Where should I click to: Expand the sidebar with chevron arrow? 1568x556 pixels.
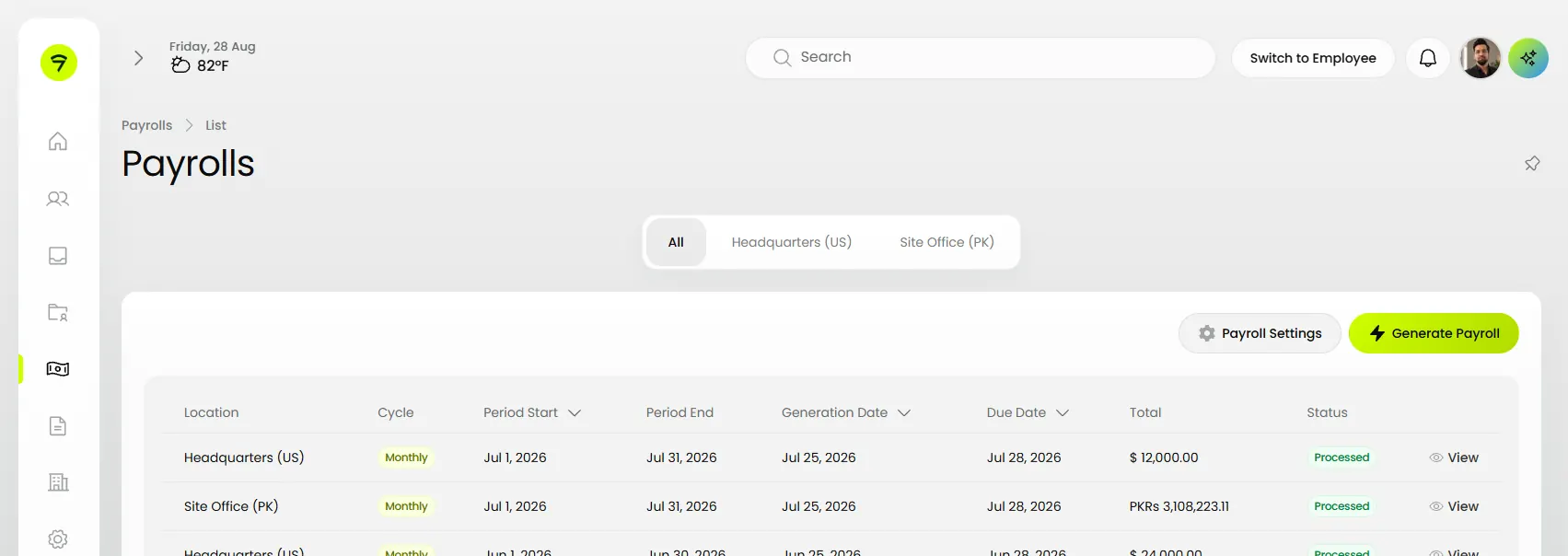[x=139, y=58]
